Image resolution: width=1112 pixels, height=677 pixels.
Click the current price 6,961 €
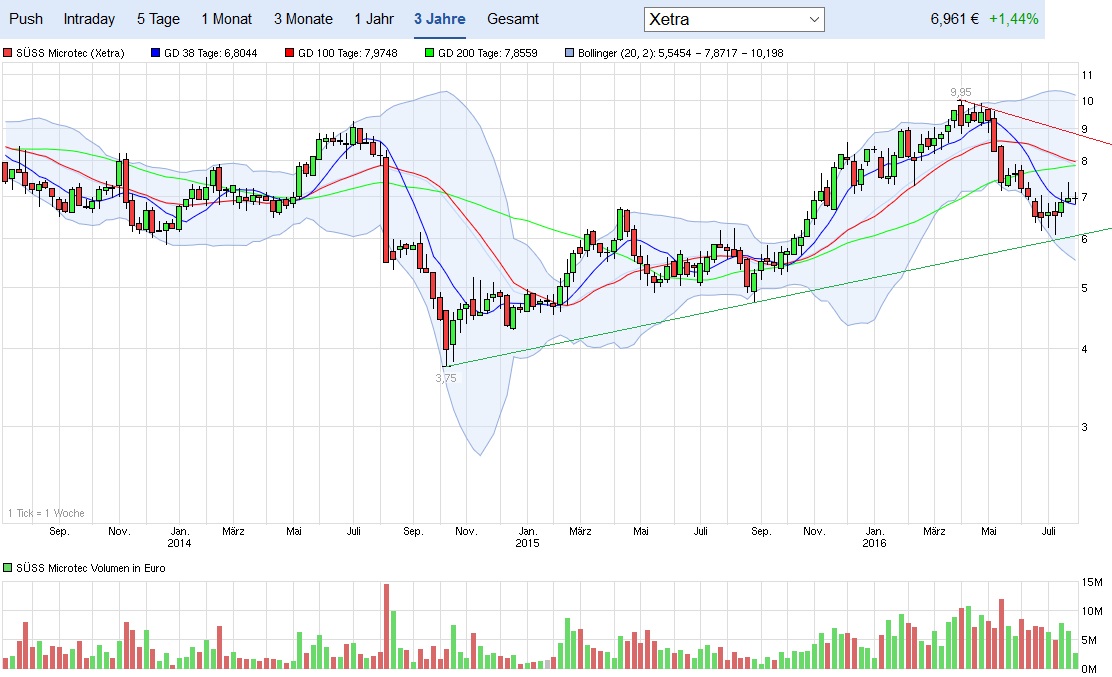pyautogui.click(x=954, y=19)
